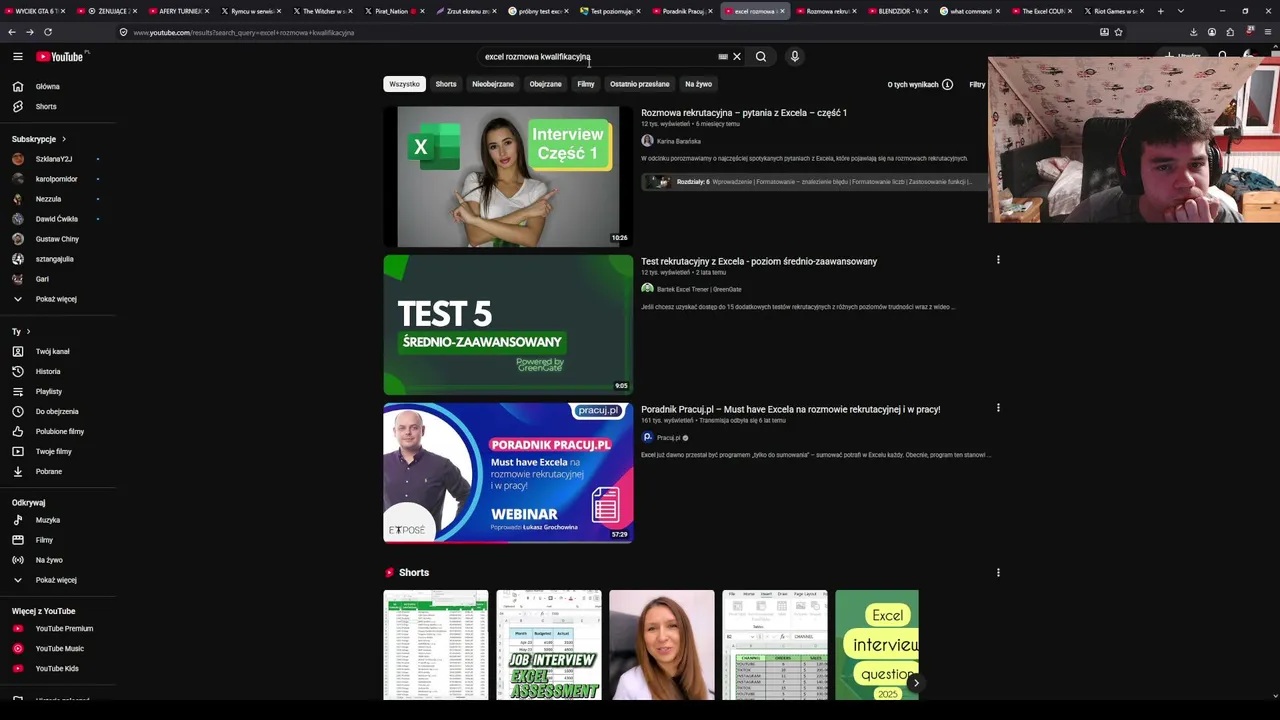The height and width of the screenshot is (720, 1280).
Task: Expand Pokaż więcej under subscriptions
Action: pos(58,299)
